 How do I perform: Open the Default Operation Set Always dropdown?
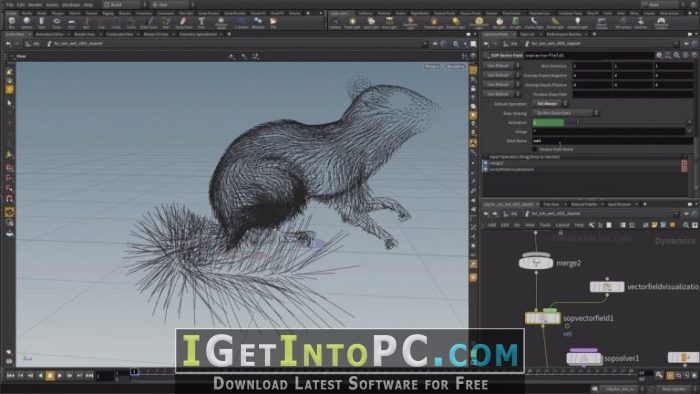click(x=550, y=104)
